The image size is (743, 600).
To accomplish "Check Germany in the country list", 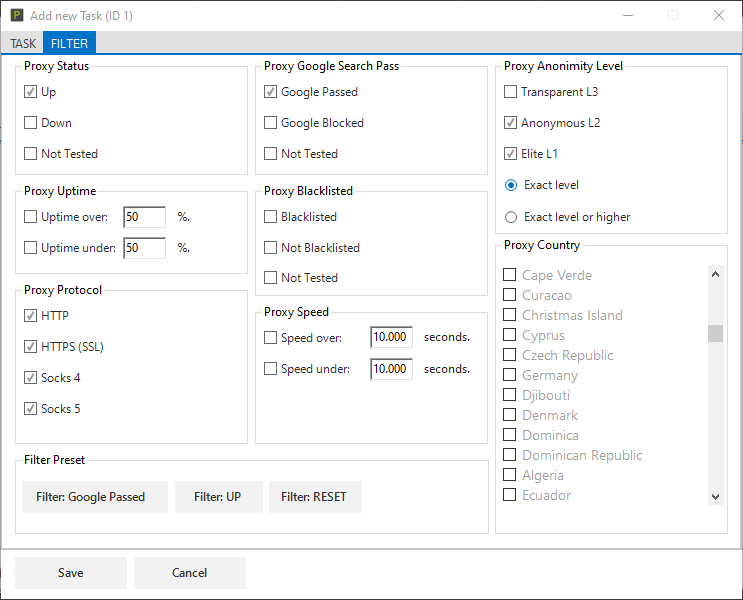I will coord(510,375).
